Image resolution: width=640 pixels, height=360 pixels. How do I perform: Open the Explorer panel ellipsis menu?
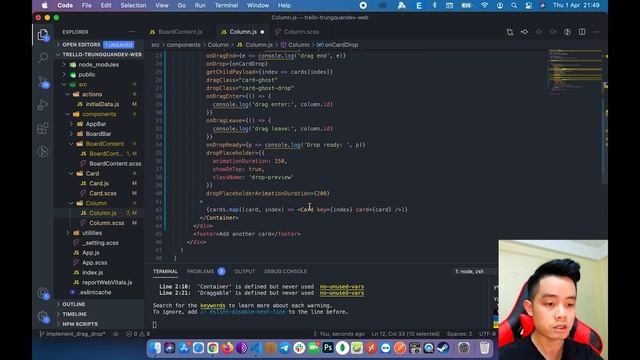tap(132, 32)
